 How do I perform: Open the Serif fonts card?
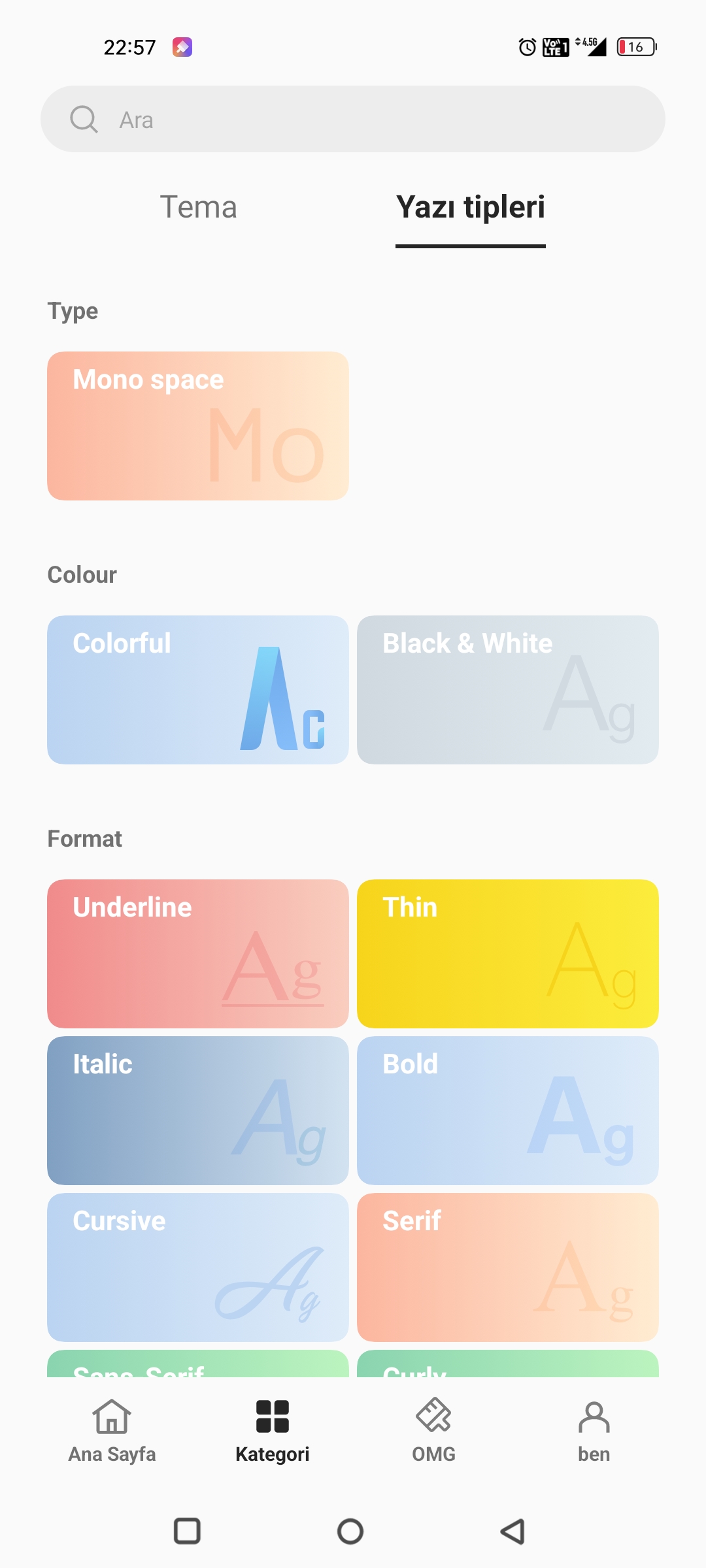508,1267
